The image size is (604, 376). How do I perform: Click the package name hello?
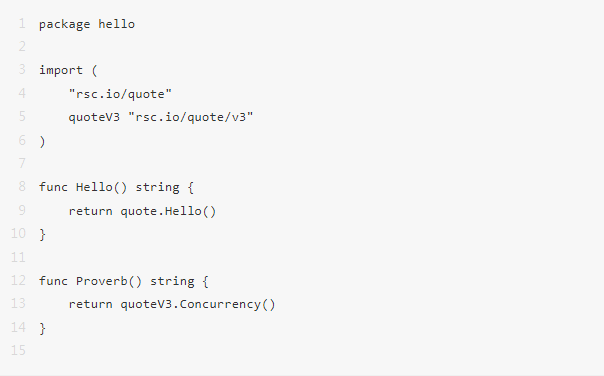click(117, 24)
